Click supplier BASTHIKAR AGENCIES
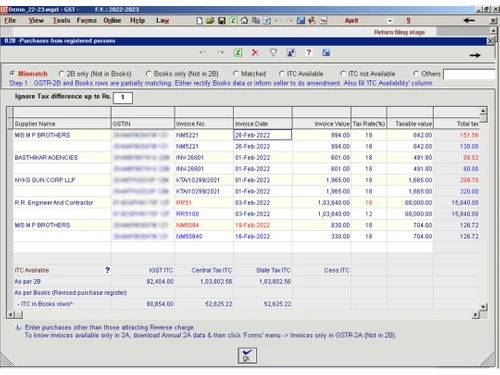Viewport: 500px width, 375px height. [46, 158]
